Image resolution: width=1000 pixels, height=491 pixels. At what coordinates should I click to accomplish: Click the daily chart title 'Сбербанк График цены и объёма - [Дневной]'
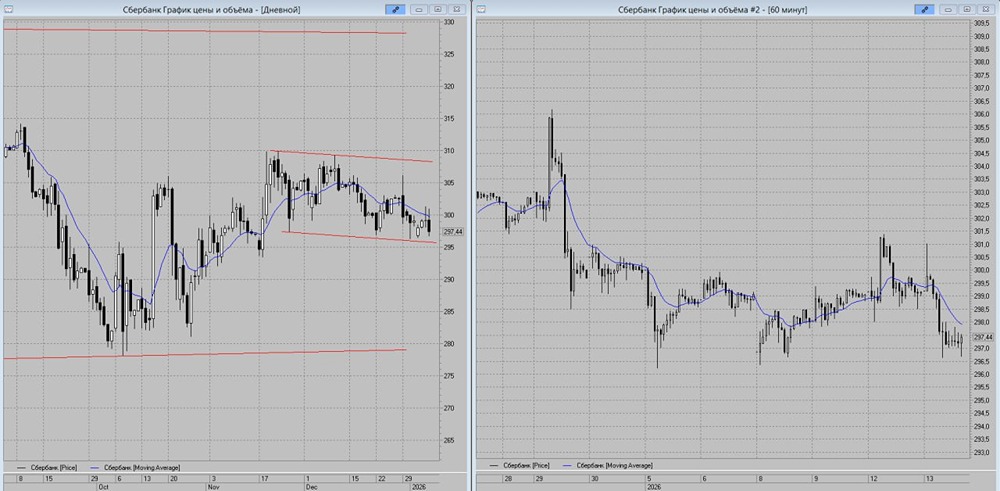coord(210,10)
